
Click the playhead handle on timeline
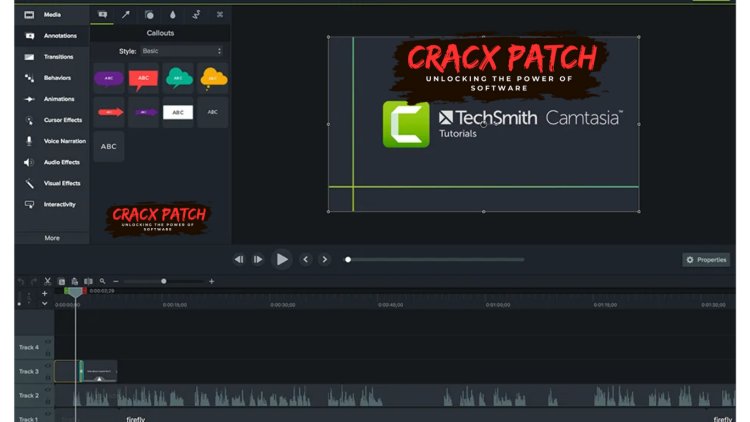pos(75,292)
